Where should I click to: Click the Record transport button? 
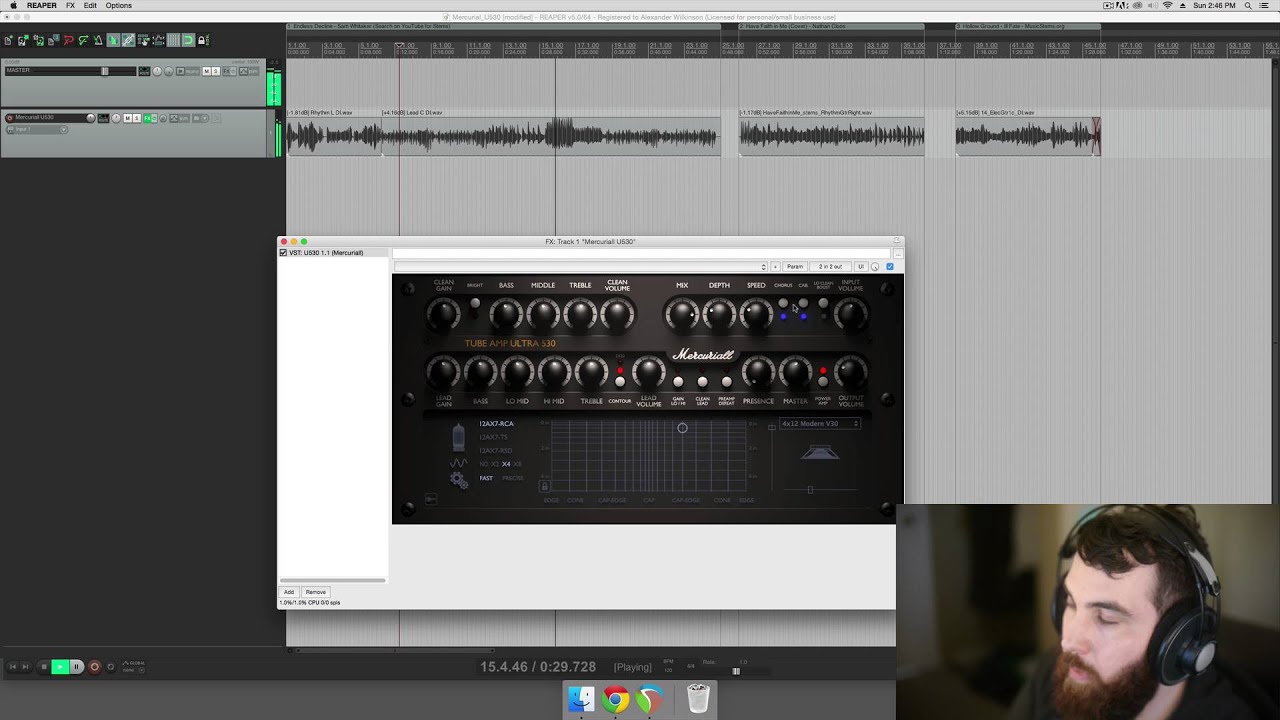point(94,667)
